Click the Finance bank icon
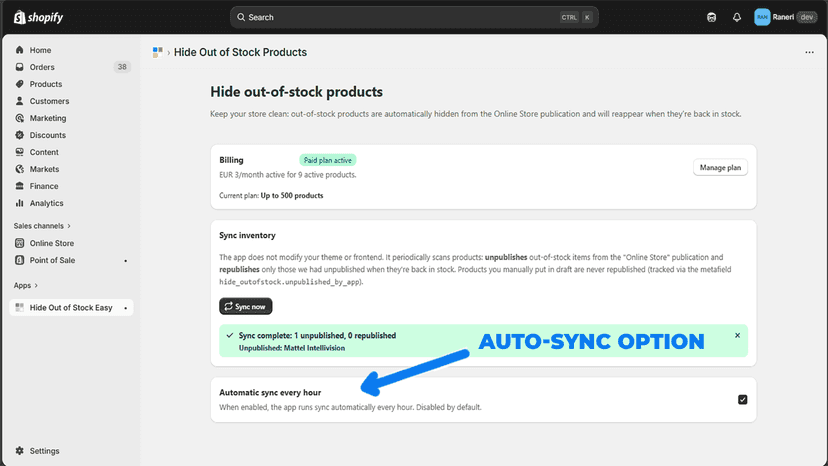Screen dimensions: 828x466 (20, 186)
